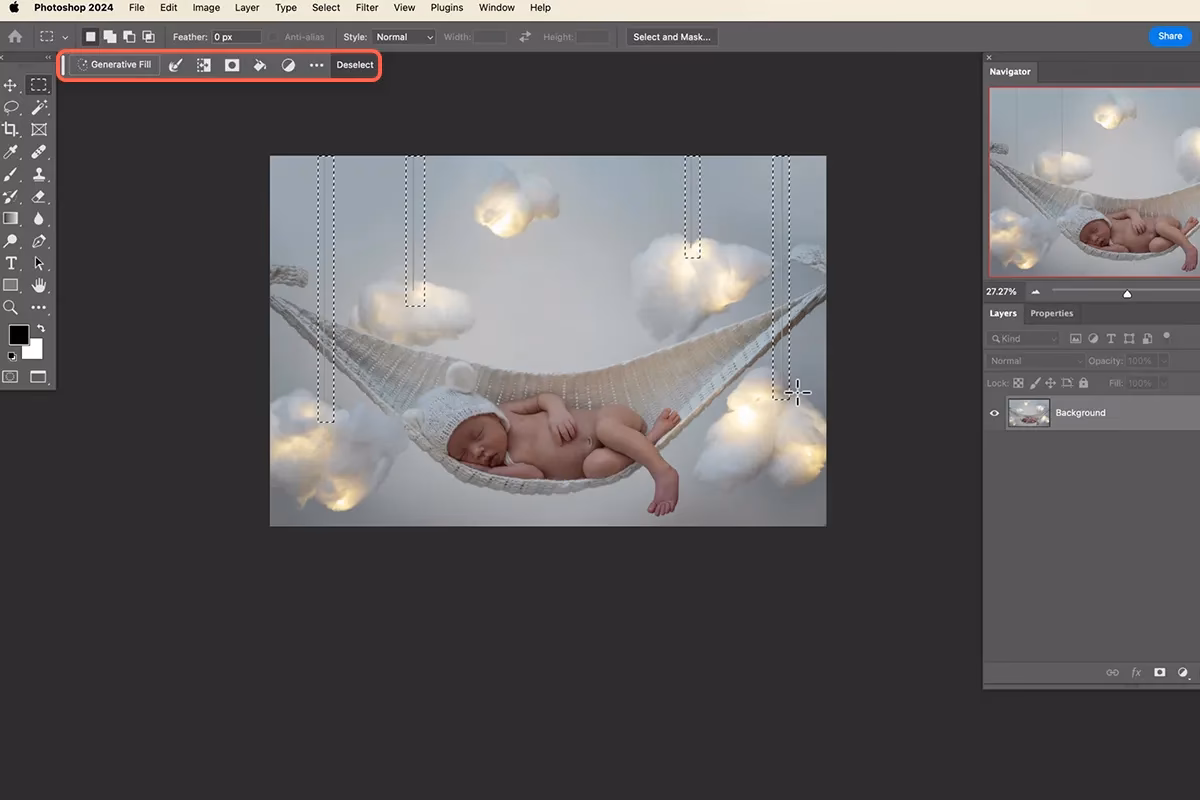Image resolution: width=1200 pixels, height=800 pixels.
Task: Select the Zoom tool
Action: click(x=11, y=305)
